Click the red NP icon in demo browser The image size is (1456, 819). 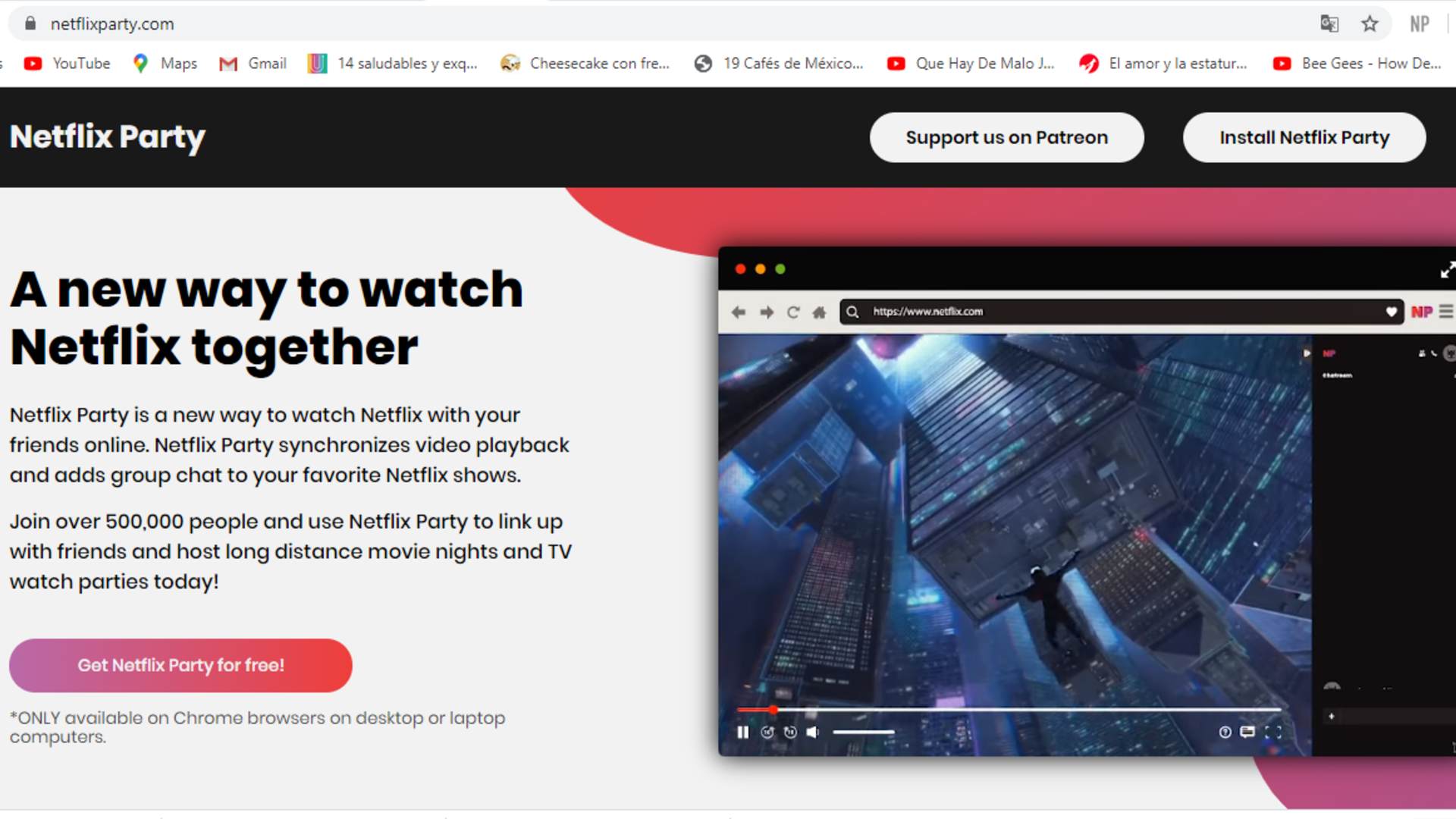click(x=1422, y=312)
